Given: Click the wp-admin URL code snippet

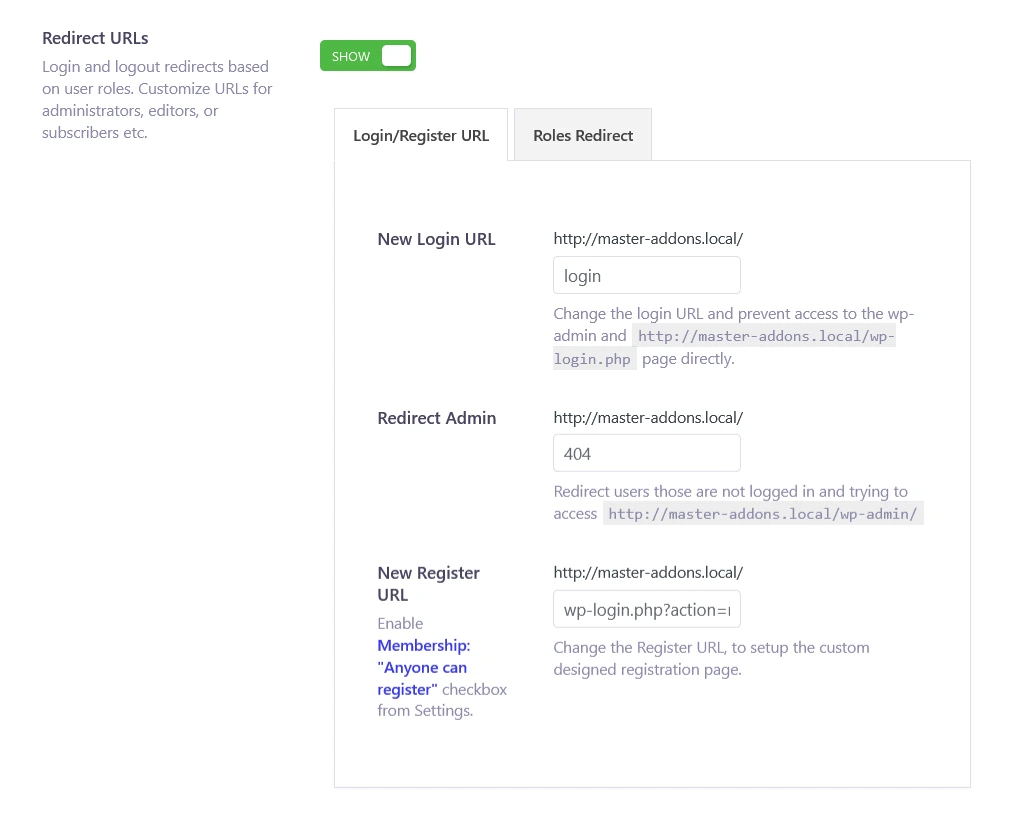Looking at the screenshot, I should pyautogui.click(x=763, y=513).
